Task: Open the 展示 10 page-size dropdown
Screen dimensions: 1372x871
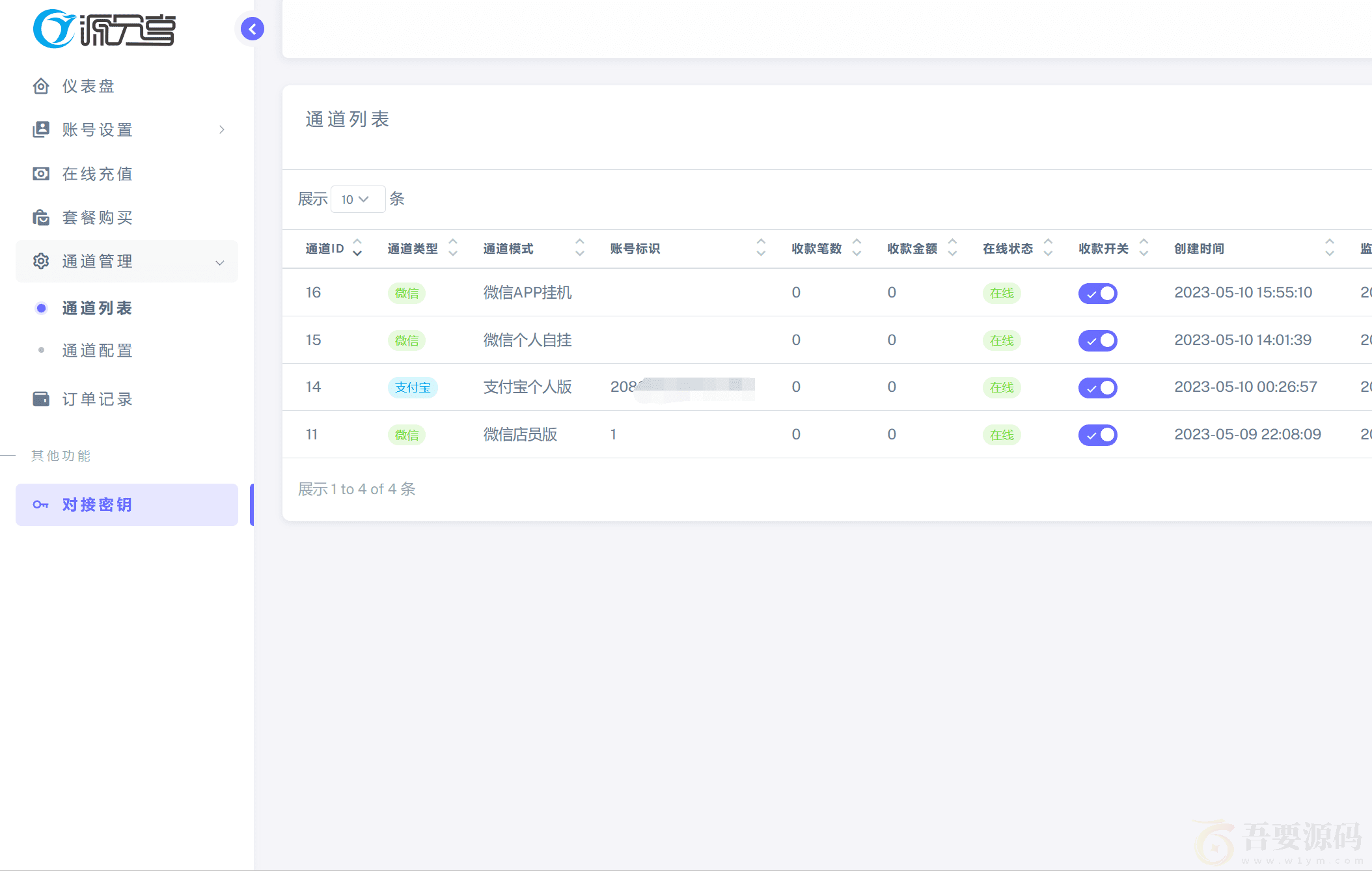Action: 358,199
